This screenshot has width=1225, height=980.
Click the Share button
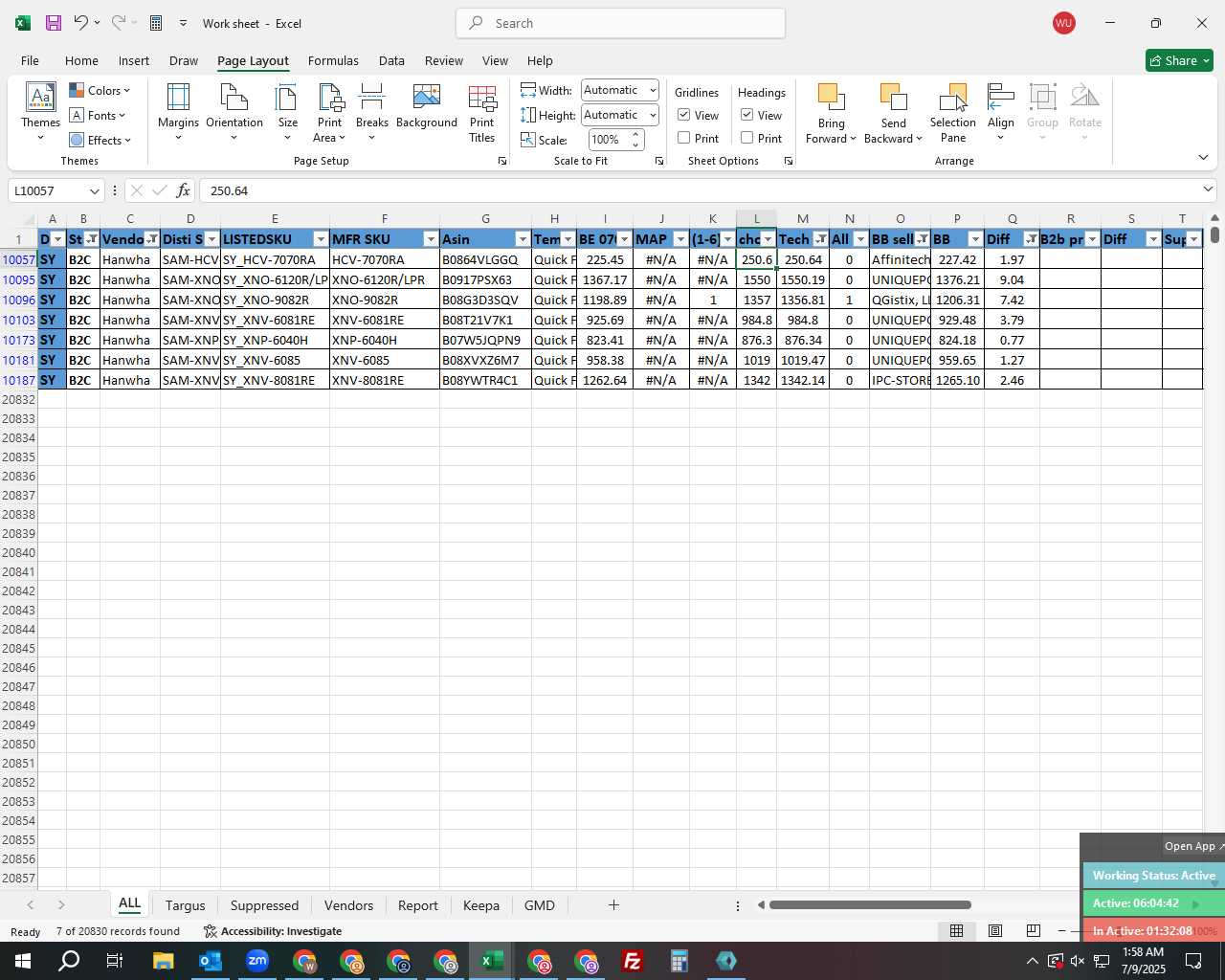click(x=1179, y=60)
